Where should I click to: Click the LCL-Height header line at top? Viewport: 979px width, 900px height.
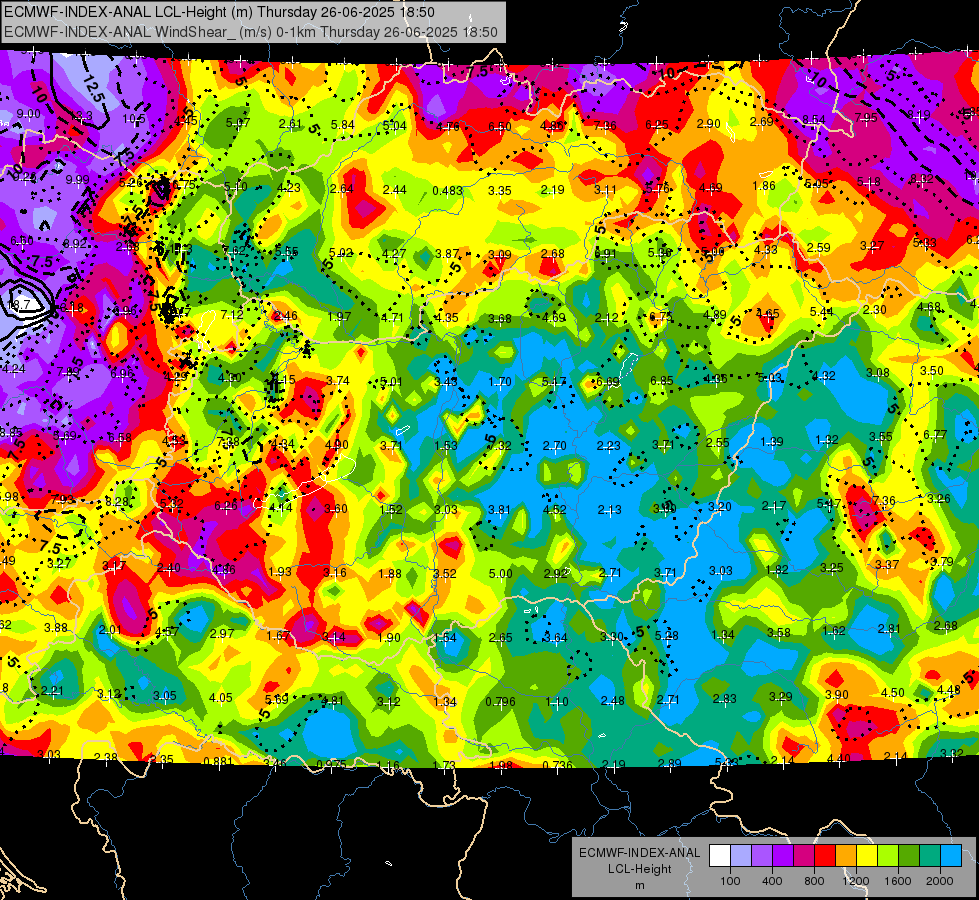click(x=219, y=12)
